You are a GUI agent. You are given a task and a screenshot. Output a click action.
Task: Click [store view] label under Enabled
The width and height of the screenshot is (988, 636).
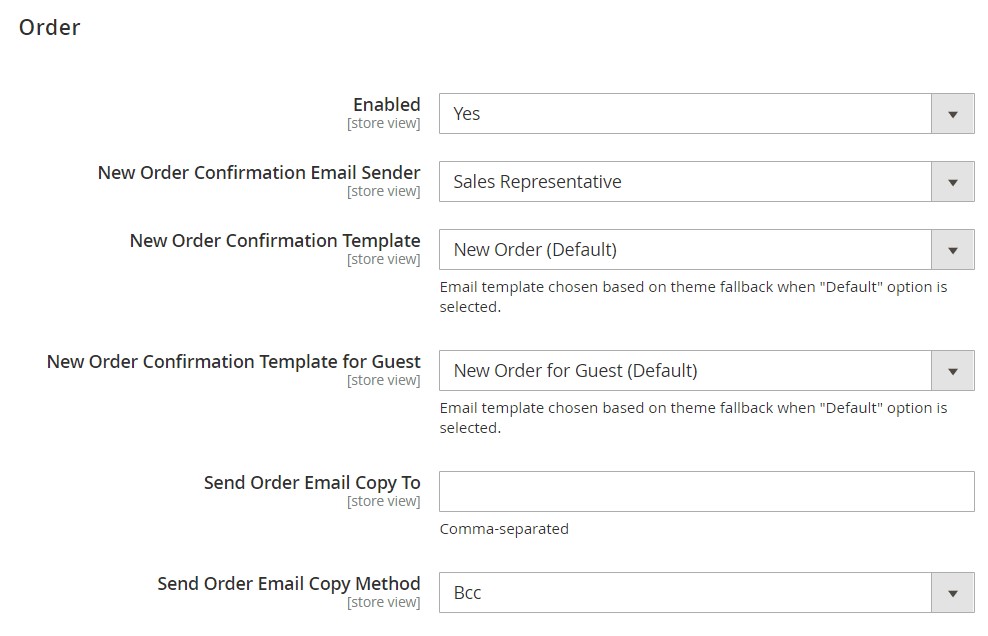[384, 122]
